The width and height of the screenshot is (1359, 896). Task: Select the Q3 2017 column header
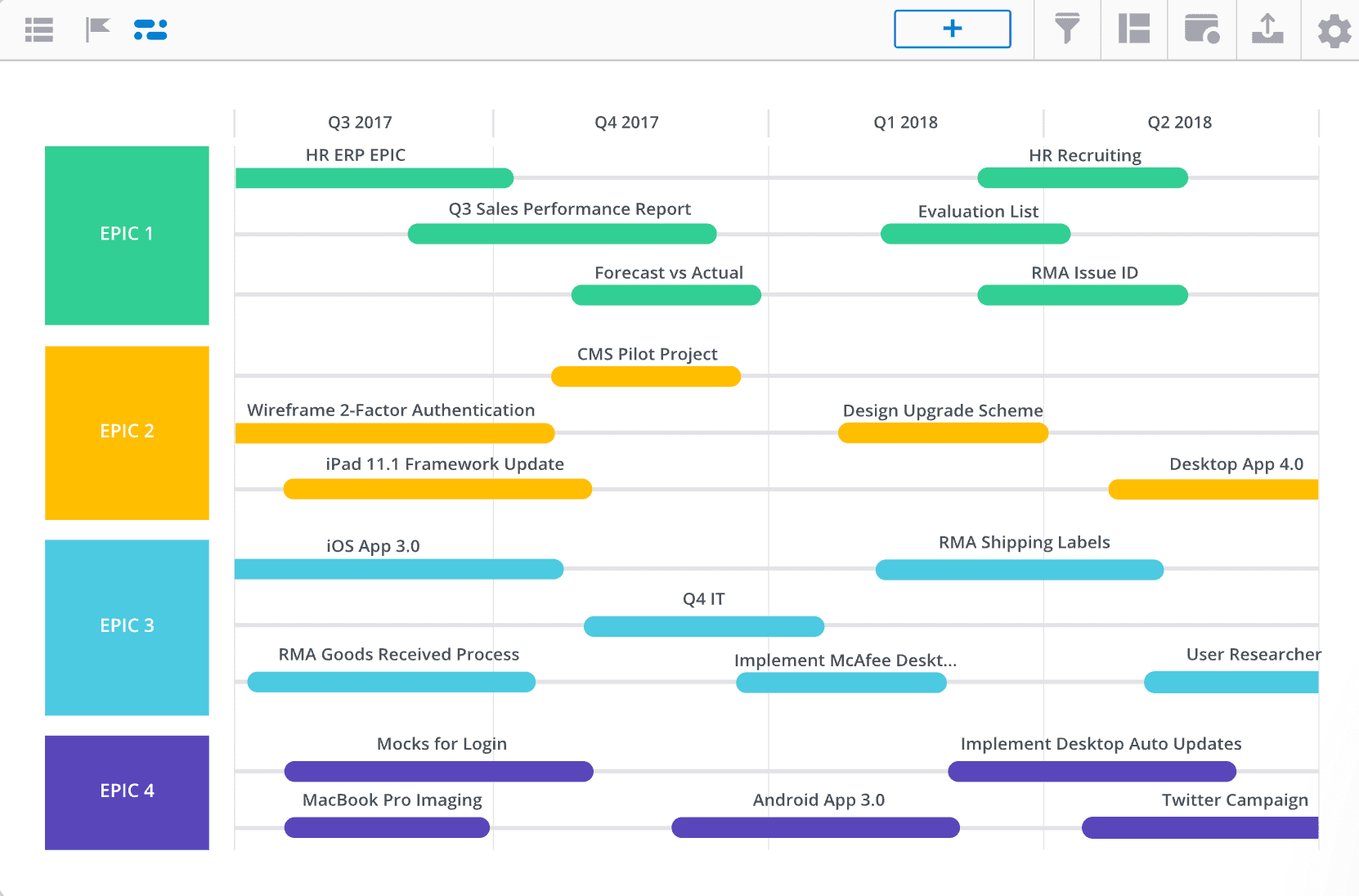point(360,123)
